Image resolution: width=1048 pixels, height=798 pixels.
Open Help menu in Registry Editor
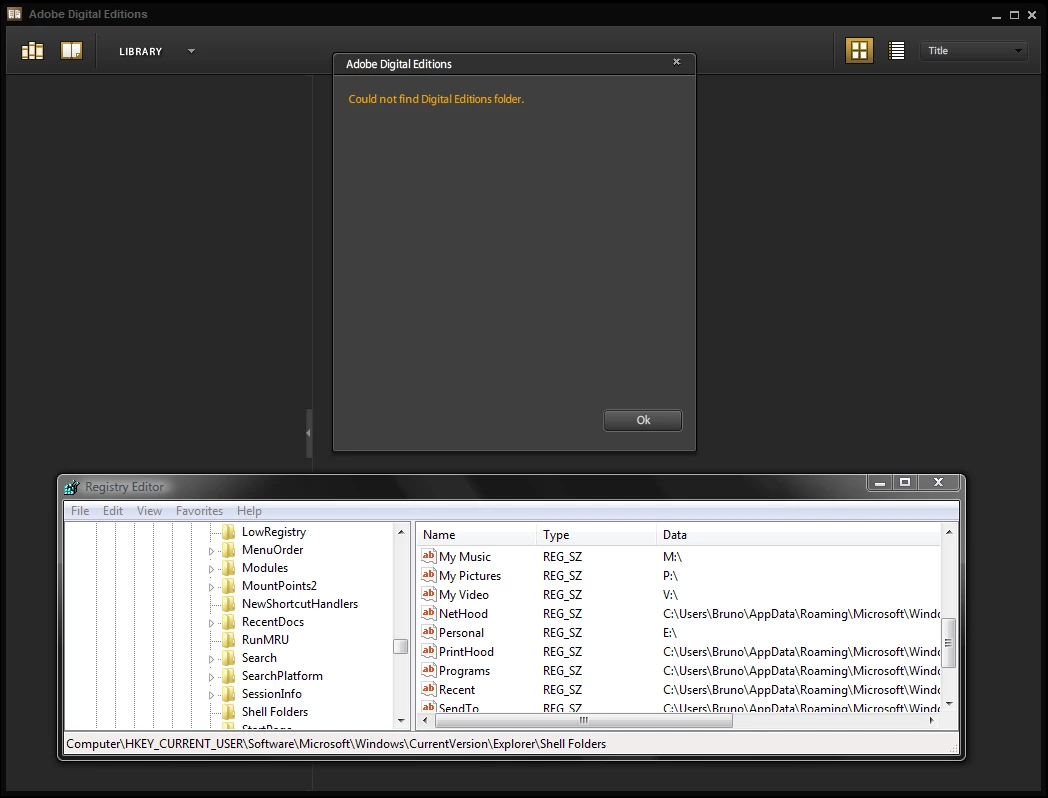[249, 511]
